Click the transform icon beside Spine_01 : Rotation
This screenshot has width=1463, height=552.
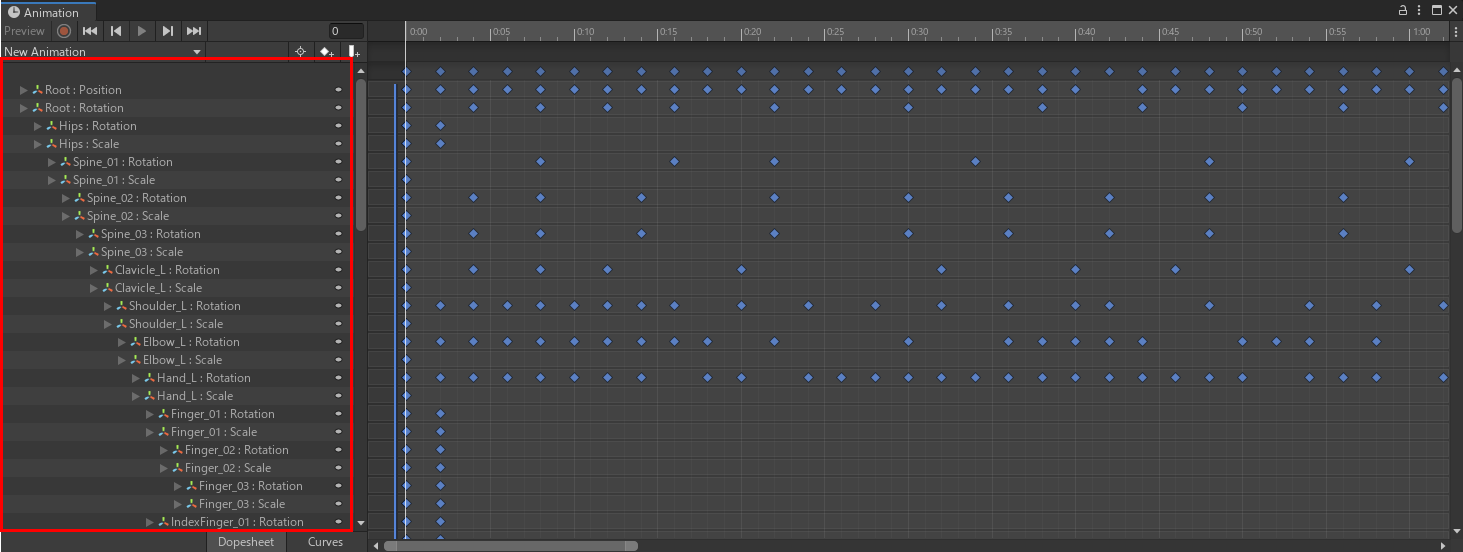[66, 162]
